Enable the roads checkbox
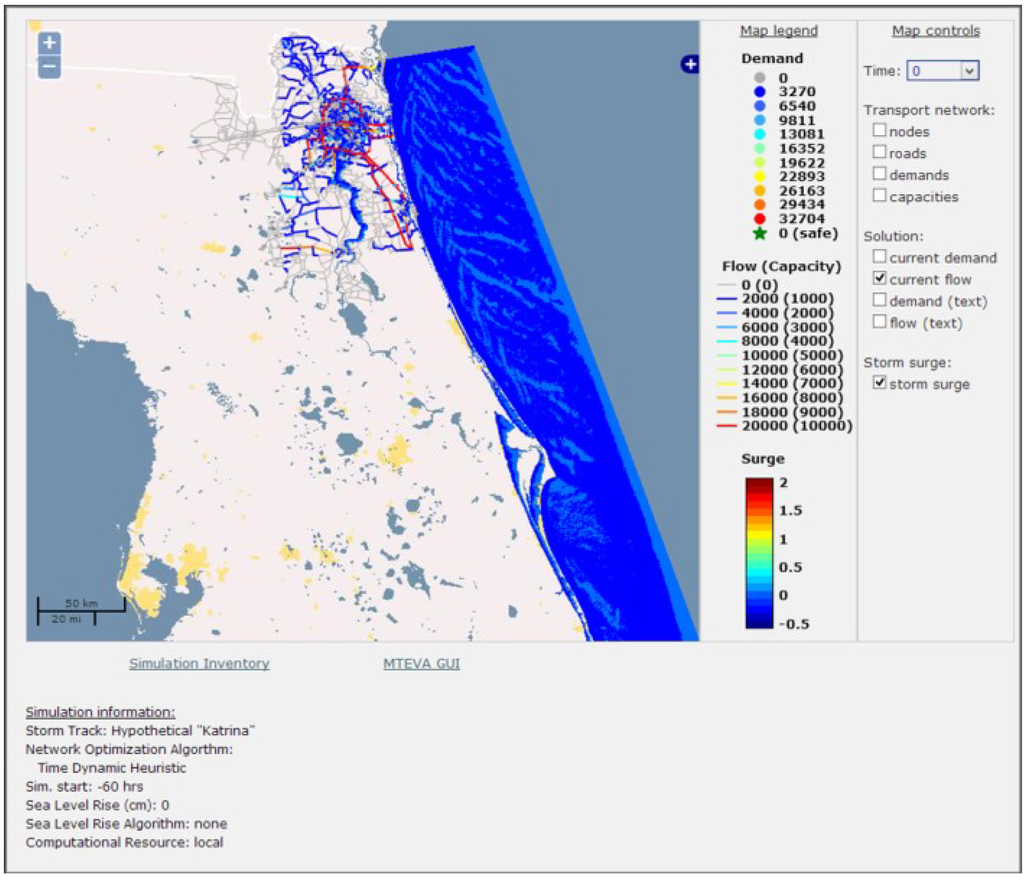Viewport: 1024px width, 881px height. [x=879, y=152]
